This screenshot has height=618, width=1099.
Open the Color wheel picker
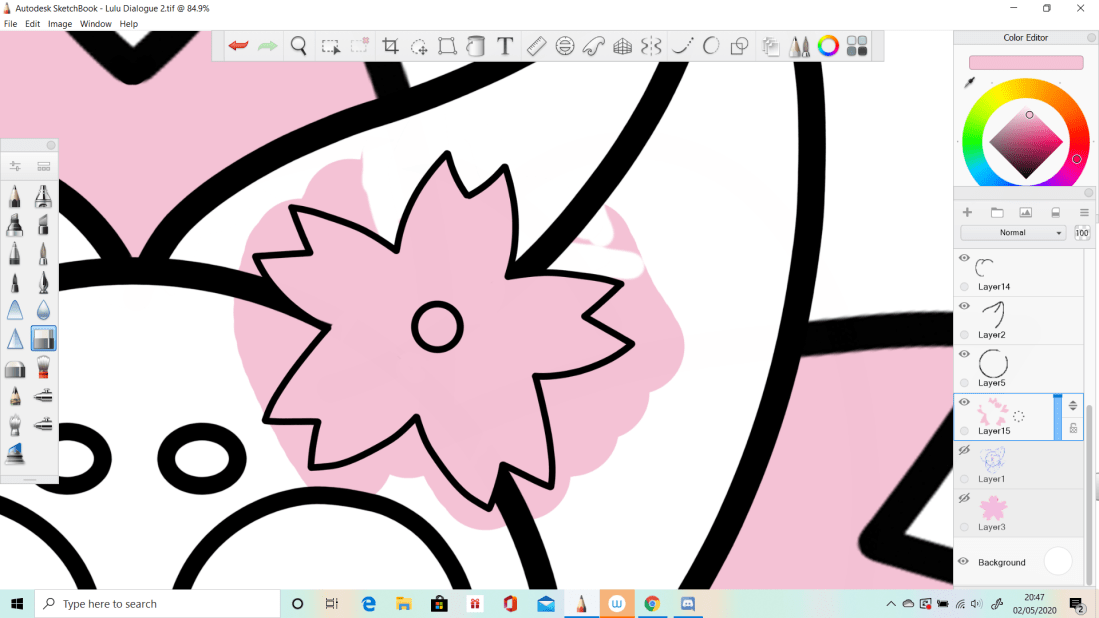[x=828, y=45]
